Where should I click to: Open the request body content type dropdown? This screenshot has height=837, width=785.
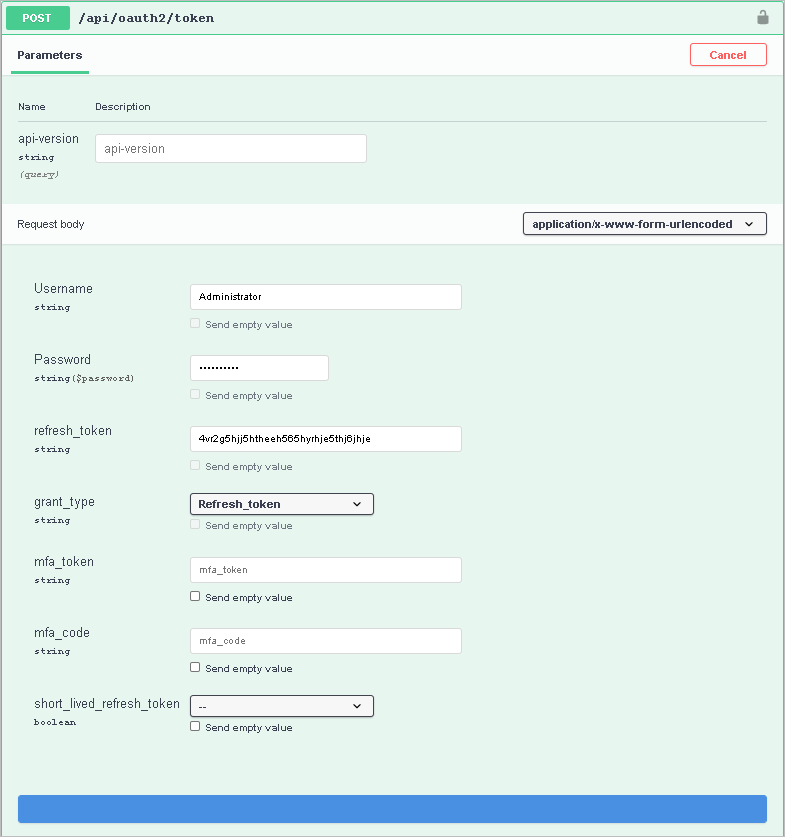coord(645,224)
